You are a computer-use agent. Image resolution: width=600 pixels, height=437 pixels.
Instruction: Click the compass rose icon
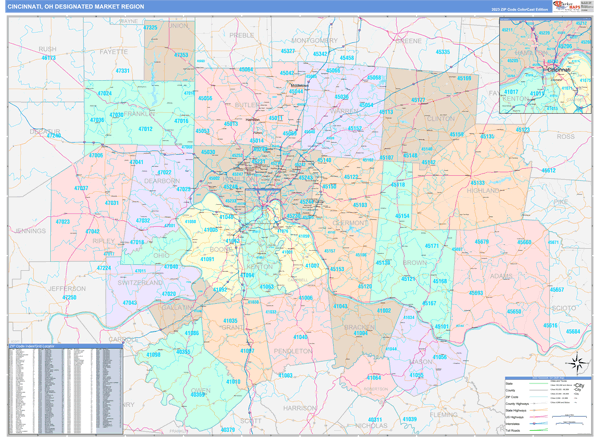point(577,363)
